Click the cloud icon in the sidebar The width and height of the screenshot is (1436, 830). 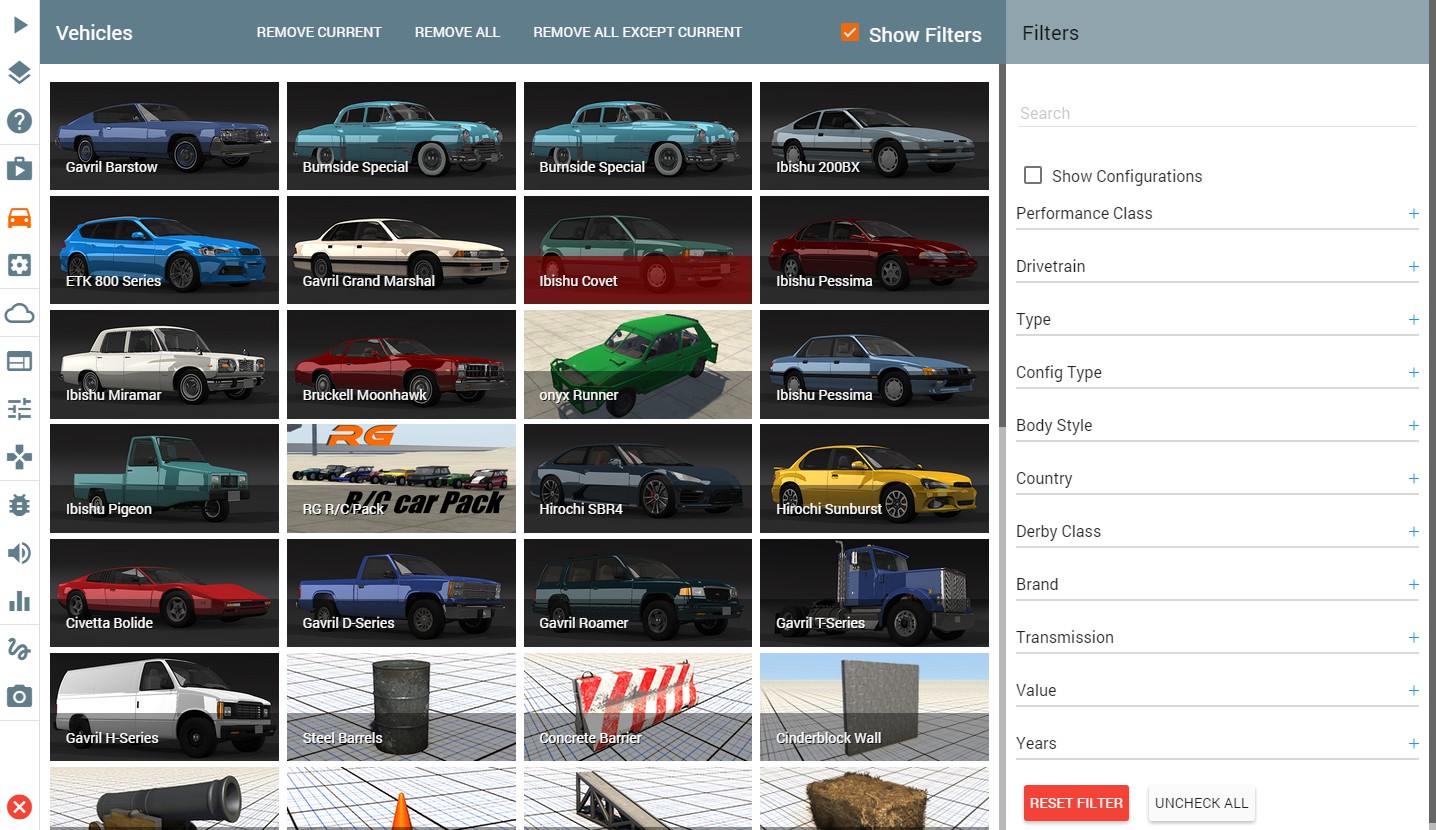19,313
